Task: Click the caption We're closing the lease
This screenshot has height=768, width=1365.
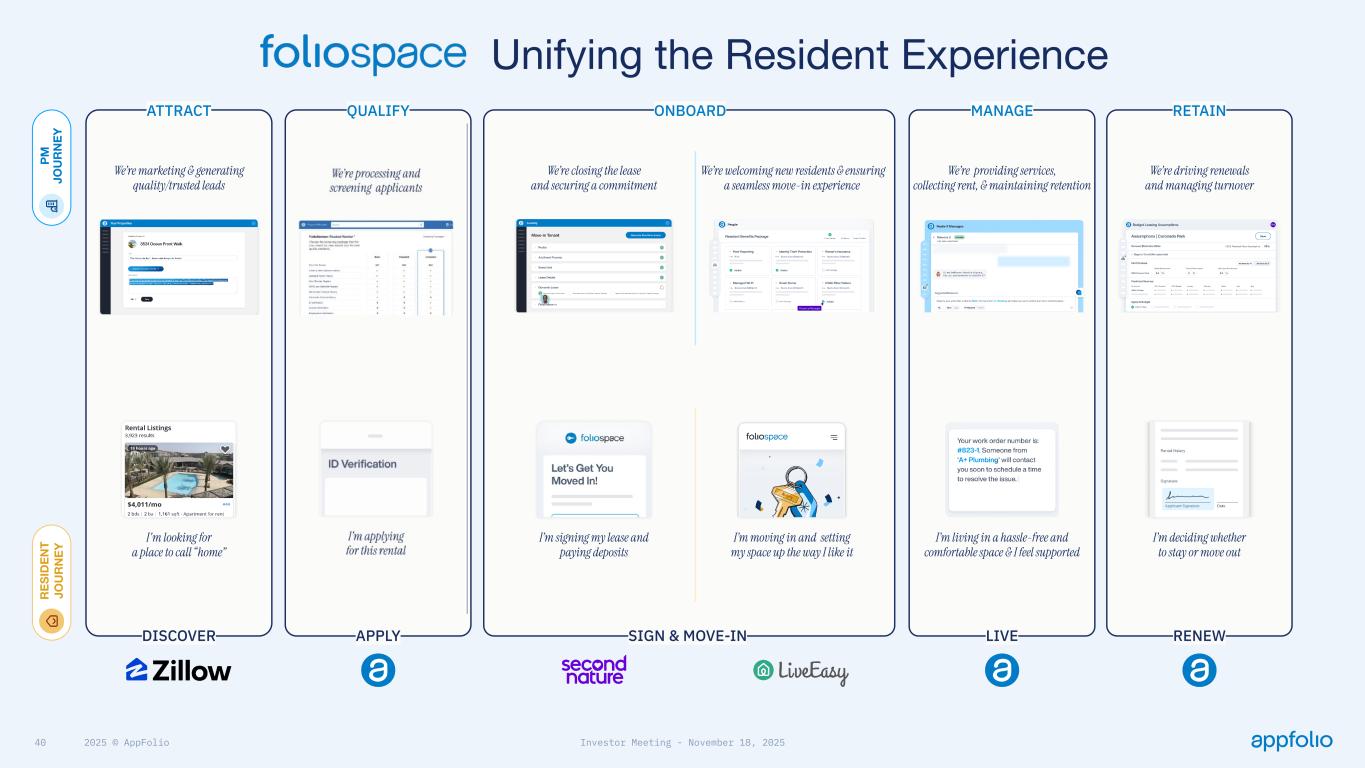Action: [594, 178]
